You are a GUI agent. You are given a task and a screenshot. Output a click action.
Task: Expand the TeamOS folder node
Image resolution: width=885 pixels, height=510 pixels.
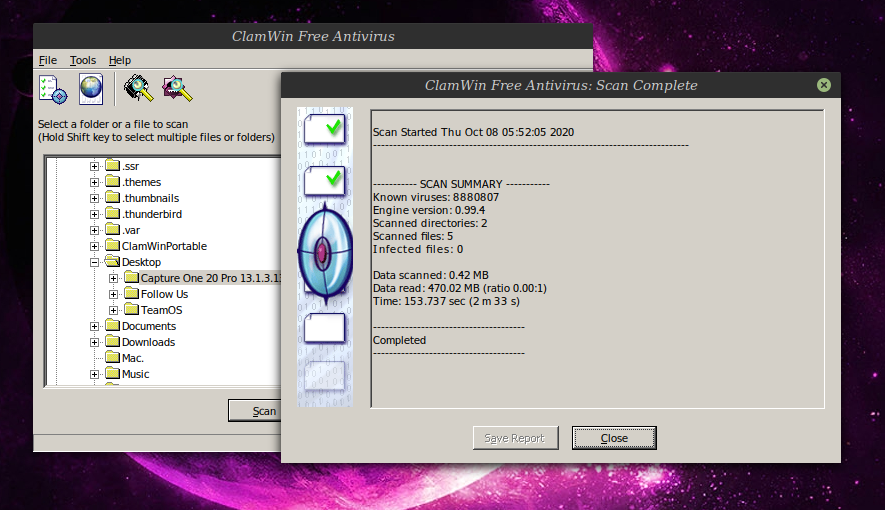click(113, 310)
